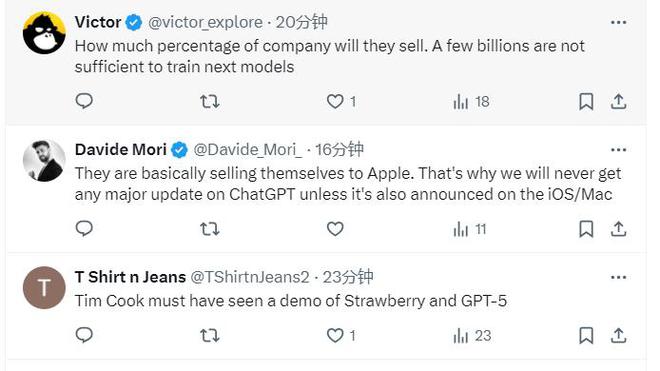660x371 pixels.
Task: Reply to Davide Mori's tweet
Action: pyautogui.click(x=84, y=229)
